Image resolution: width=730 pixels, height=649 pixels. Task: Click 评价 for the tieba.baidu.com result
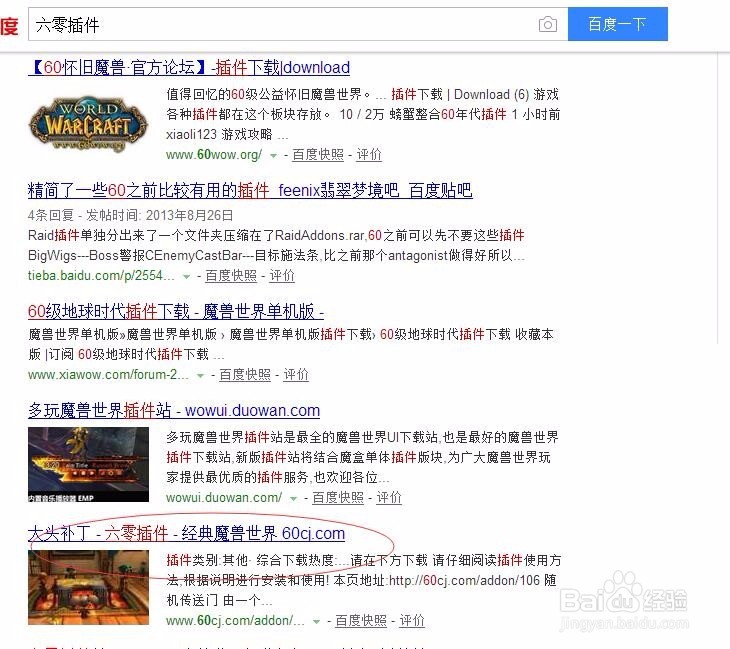pos(282,276)
